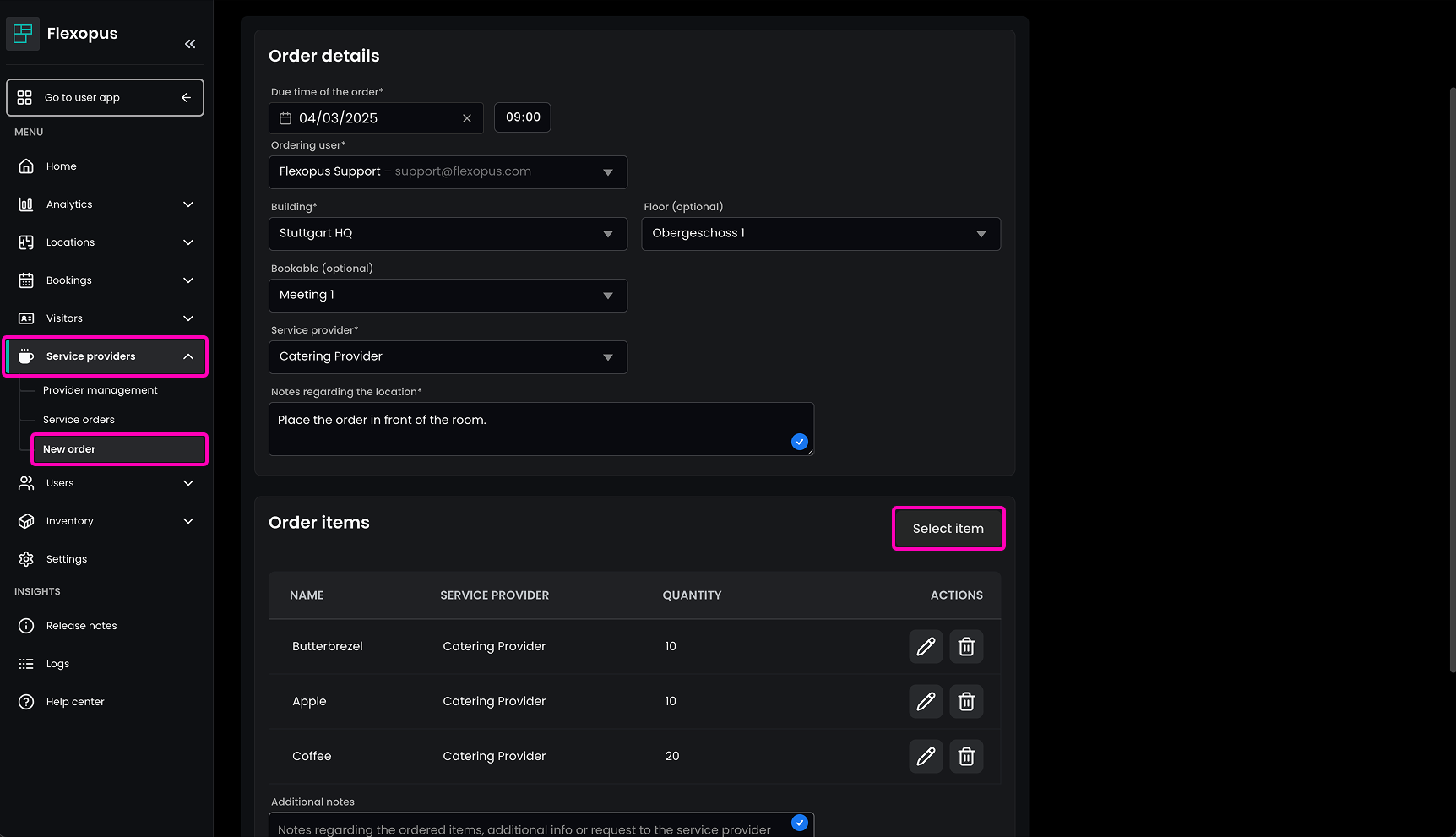Collapse the sidebar with double chevron icon

[x=190, y=44]
